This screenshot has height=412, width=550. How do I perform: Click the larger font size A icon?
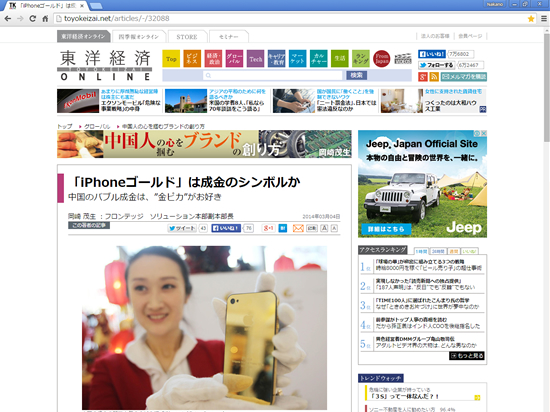[324, 228]
